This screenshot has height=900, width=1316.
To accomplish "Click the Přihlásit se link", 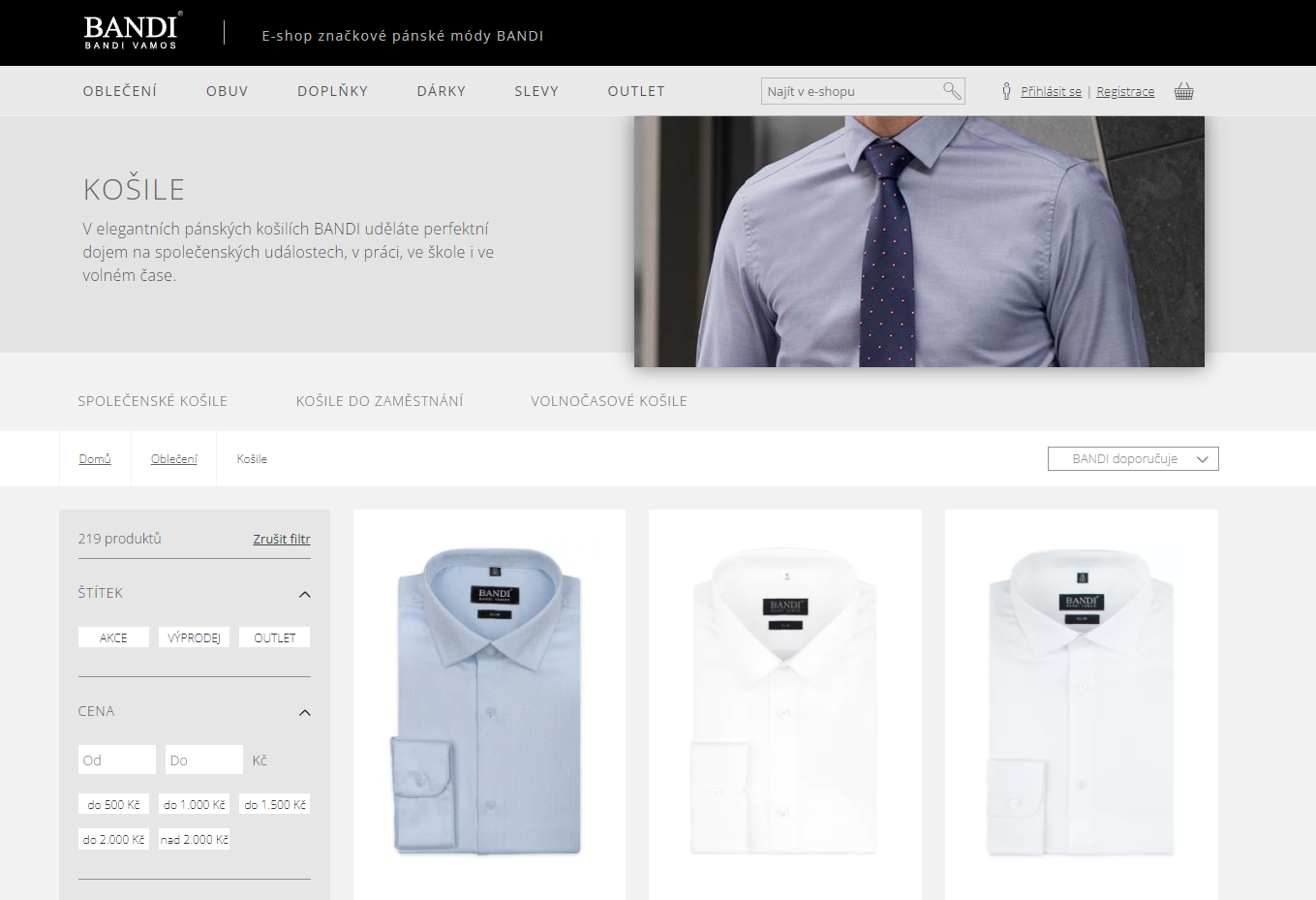I will tap(1051, 91).
